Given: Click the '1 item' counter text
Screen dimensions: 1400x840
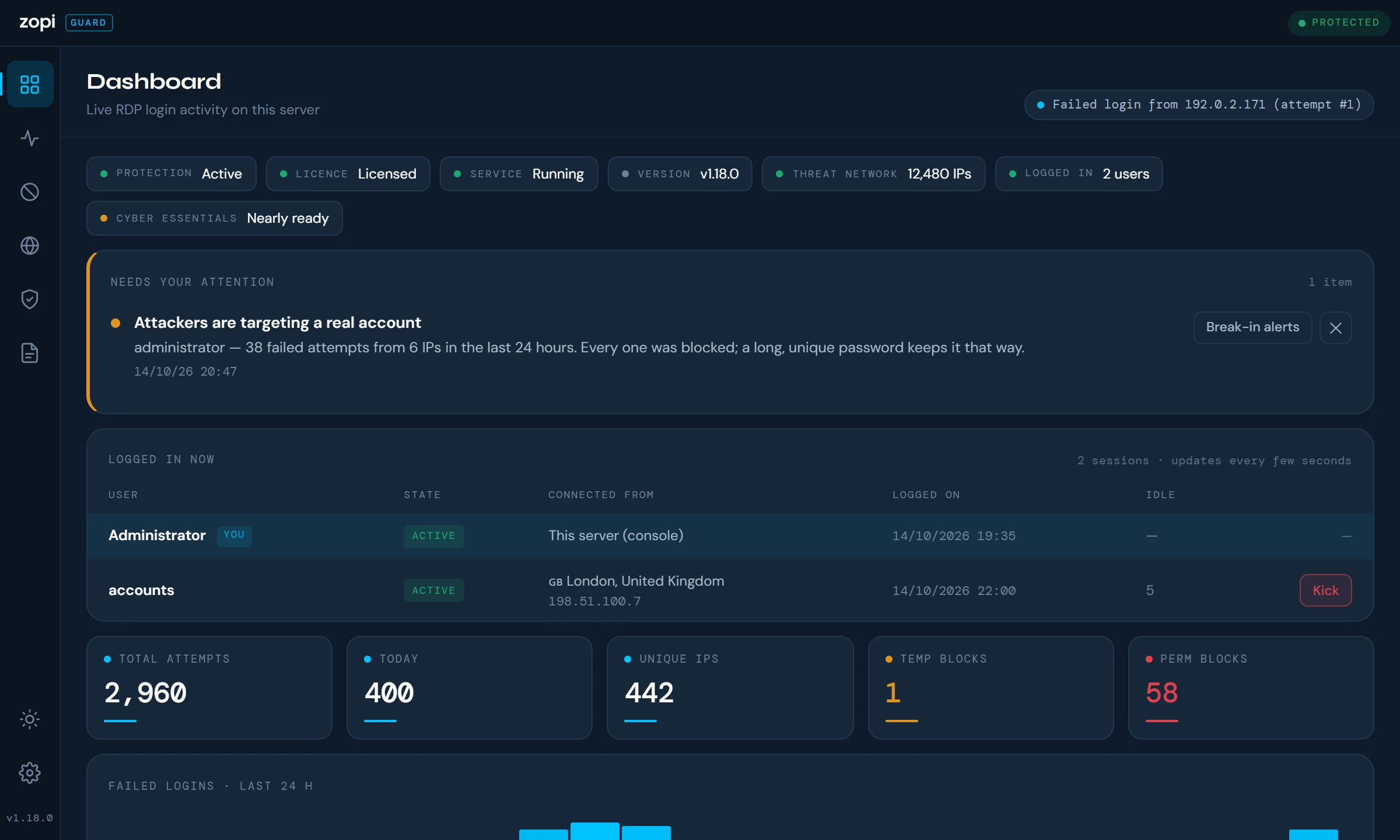Looking at the screenshot, I should pyautogui.click(x=1330, y=282).
